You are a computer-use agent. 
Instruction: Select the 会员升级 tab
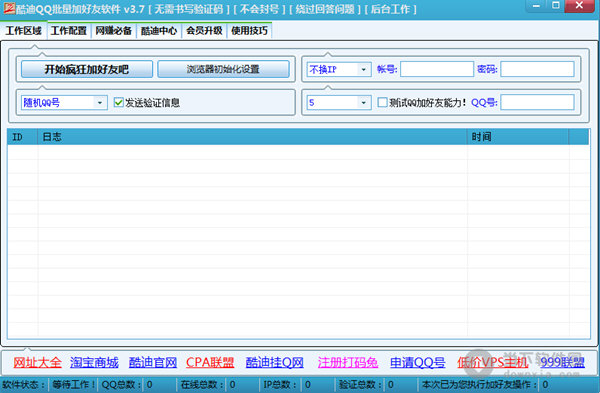(204, 31)
